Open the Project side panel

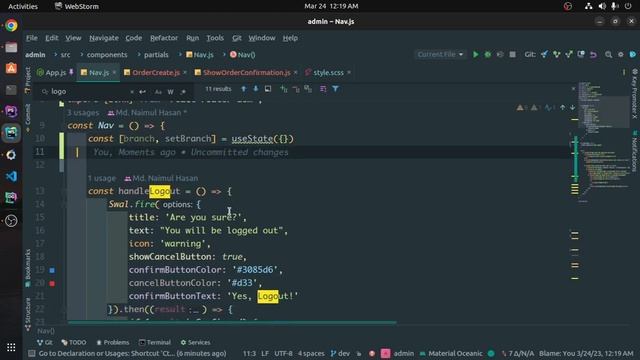27,80
